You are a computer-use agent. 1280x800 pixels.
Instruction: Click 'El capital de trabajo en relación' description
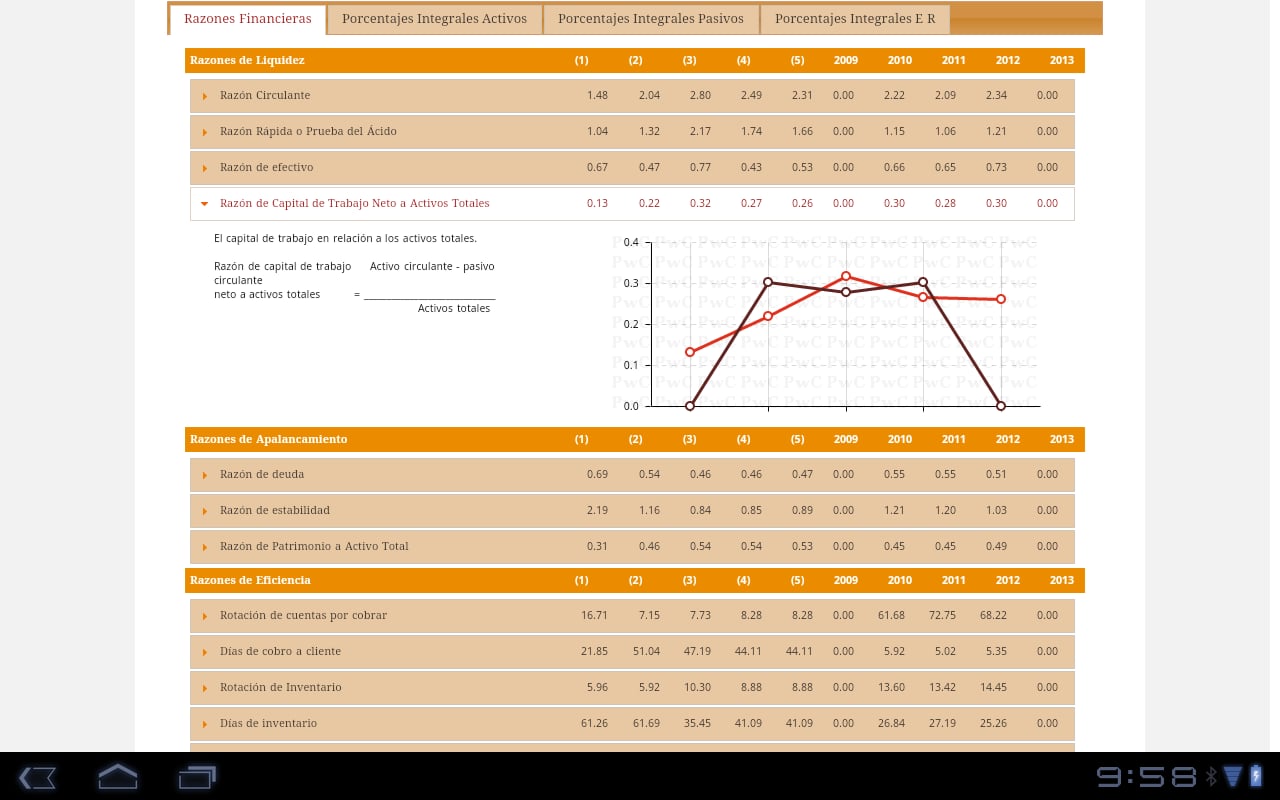pos(345,238)
